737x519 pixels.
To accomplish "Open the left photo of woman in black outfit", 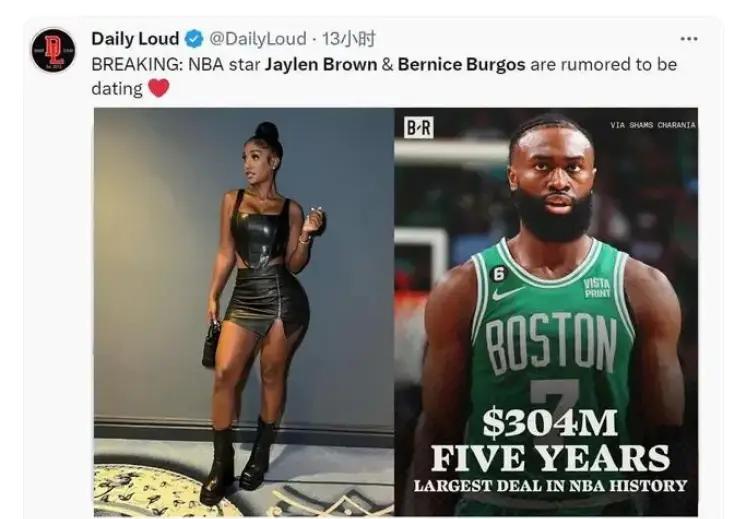I will click(x=244, y=312).
